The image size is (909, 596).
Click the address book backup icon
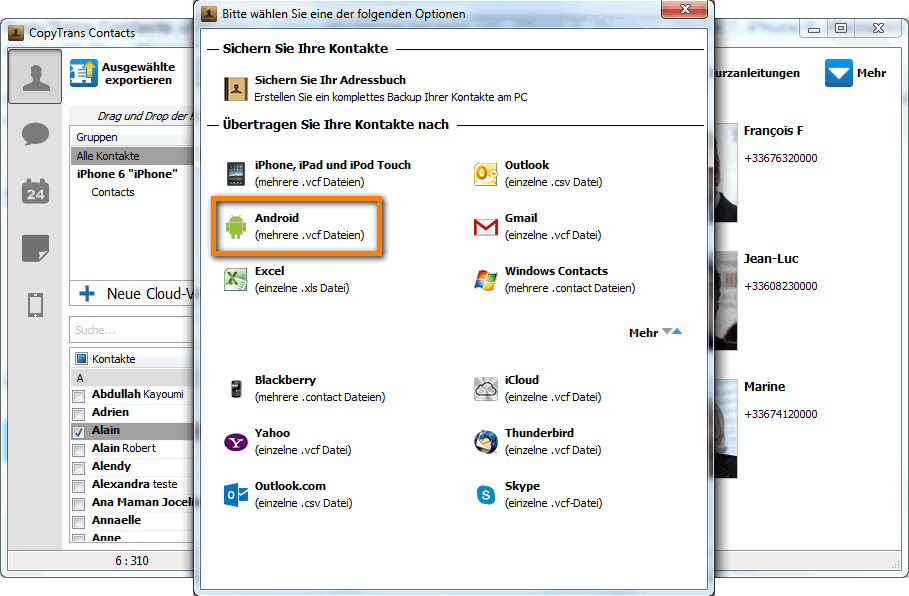pyautogui.click(x=235, y=89)
